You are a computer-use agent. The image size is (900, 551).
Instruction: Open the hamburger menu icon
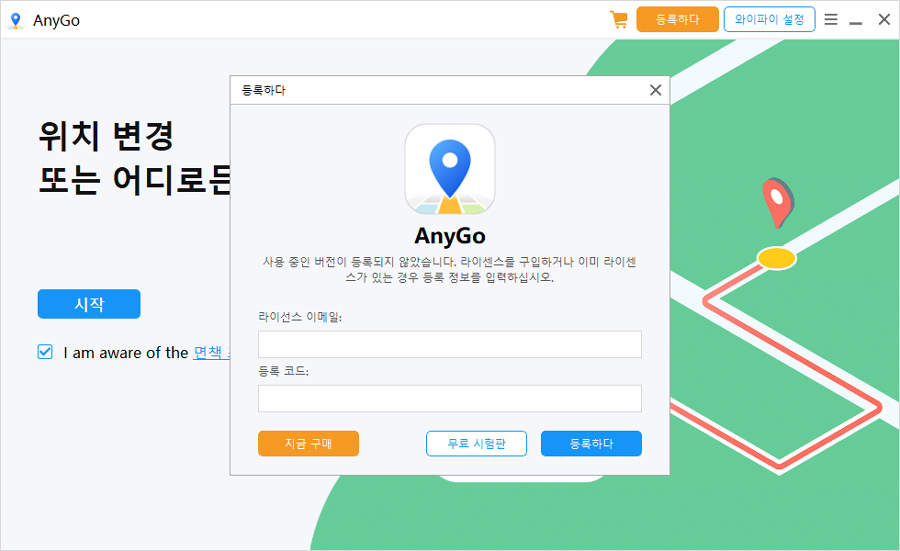tap(831, 20)
